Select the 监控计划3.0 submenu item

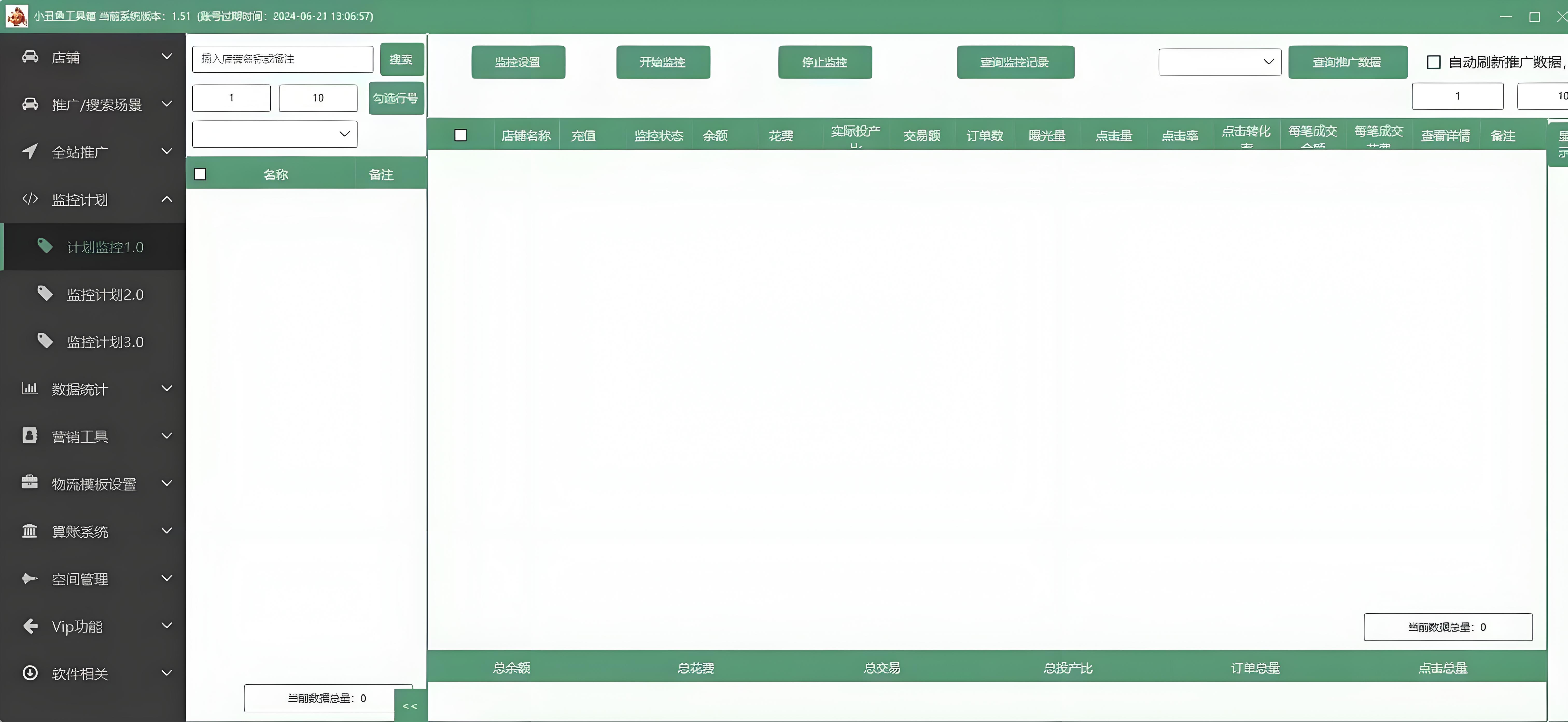(105, 342)
